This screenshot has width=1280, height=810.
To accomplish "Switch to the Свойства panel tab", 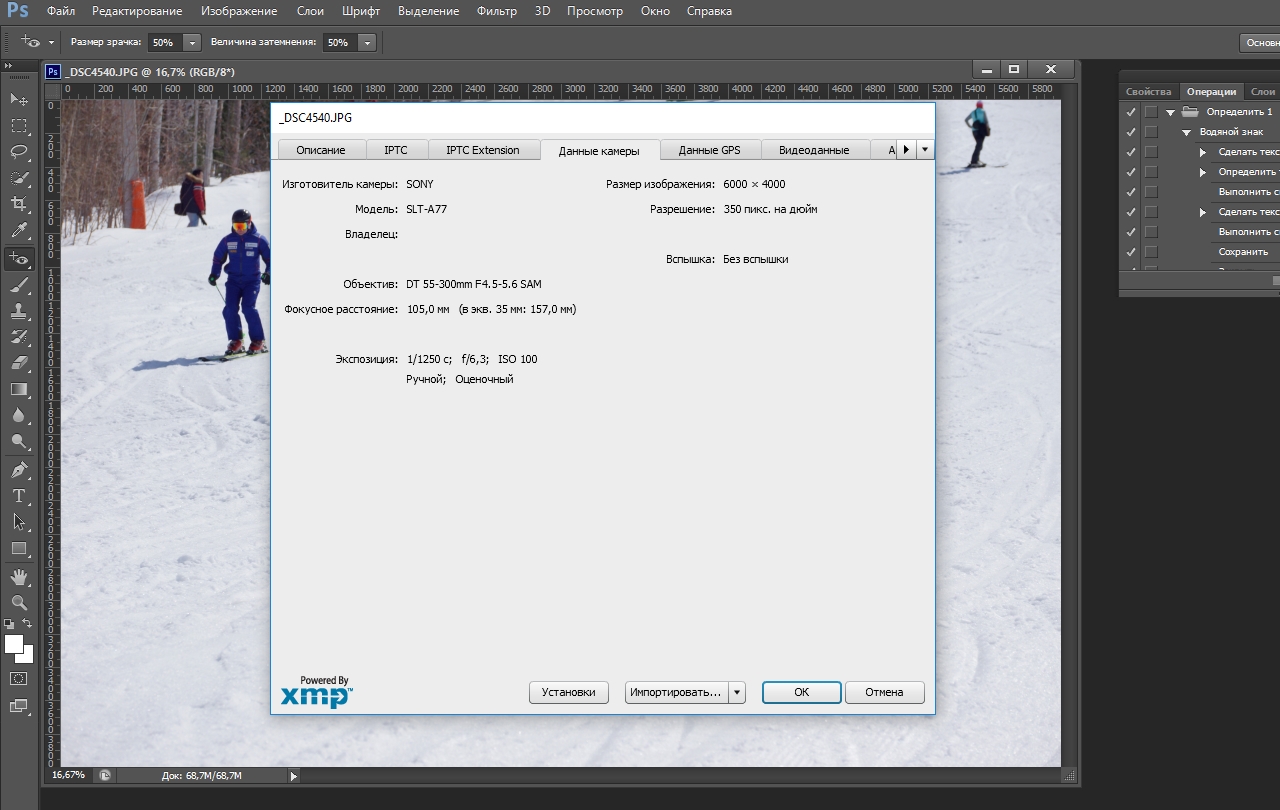I will tap(1148, 91).
